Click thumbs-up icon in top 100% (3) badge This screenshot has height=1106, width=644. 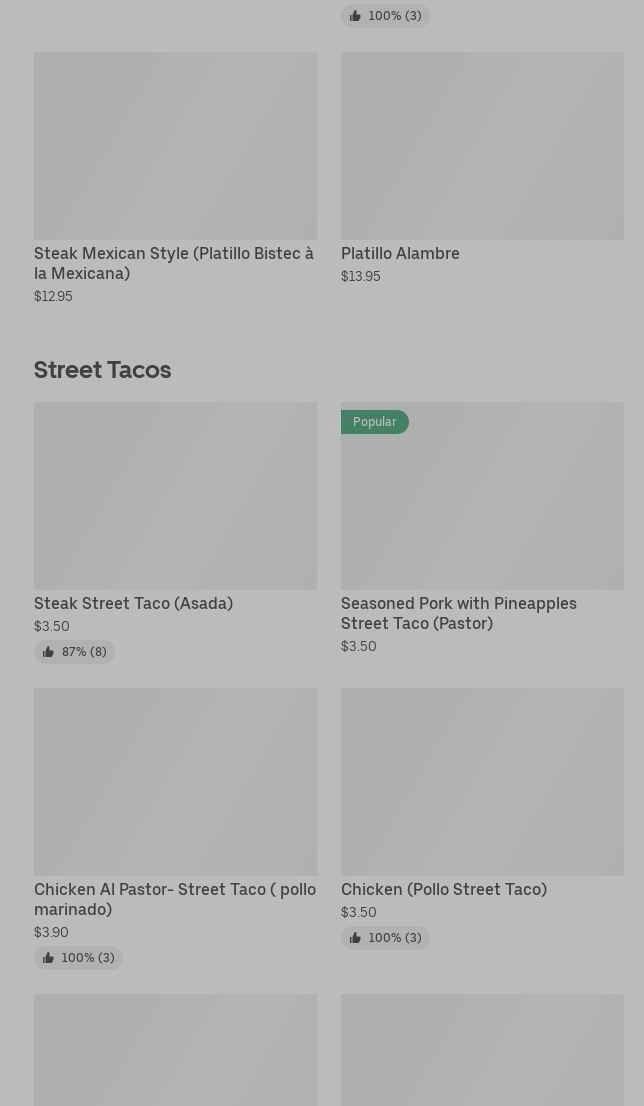click(x=355, y=16)
